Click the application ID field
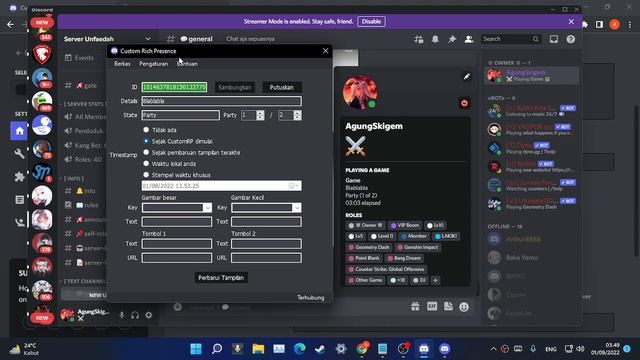 pyautogui.click(x=174, y=87)
